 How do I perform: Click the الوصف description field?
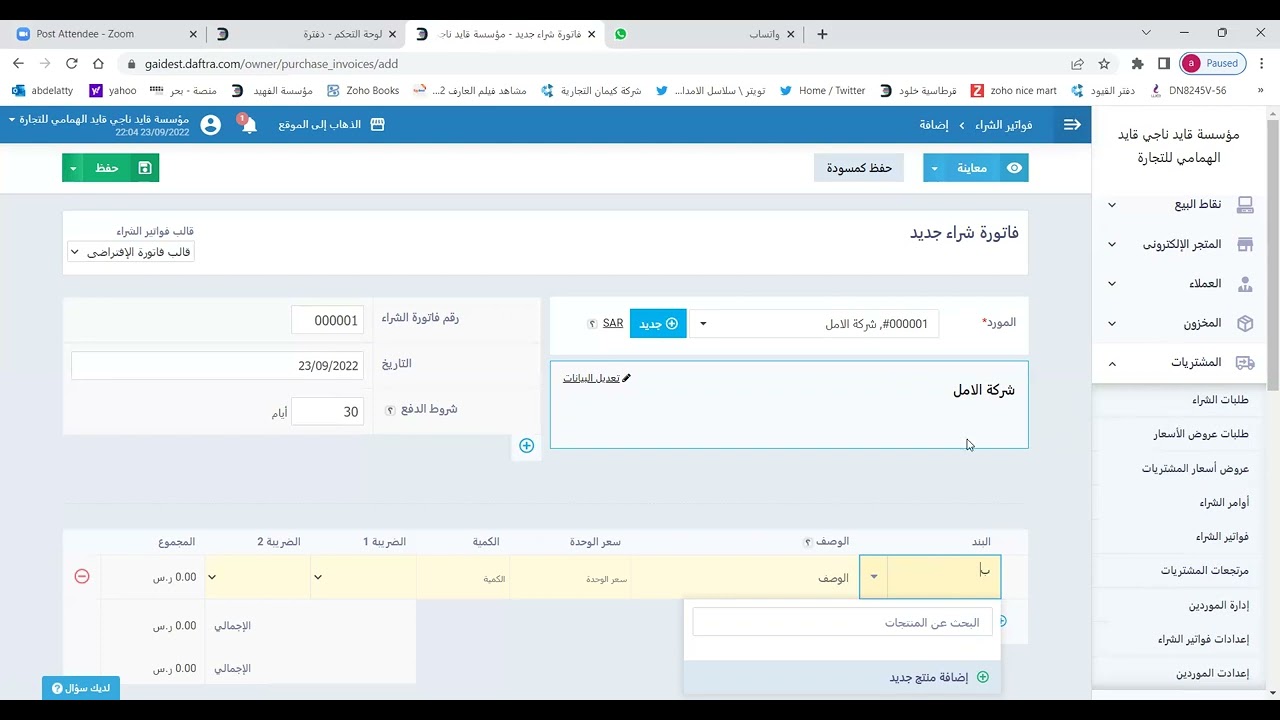point(745,578)
